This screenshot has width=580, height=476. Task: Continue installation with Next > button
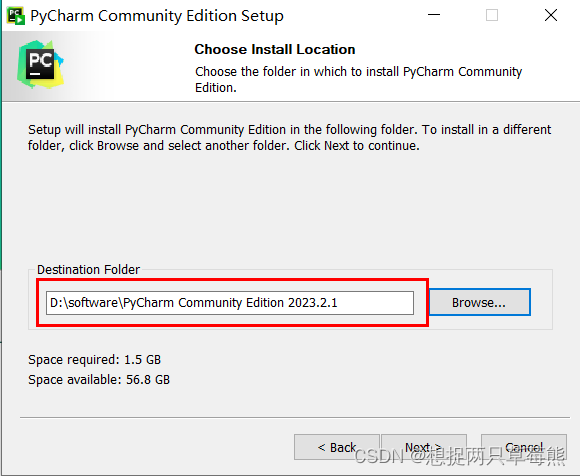(x=424, y=447)
